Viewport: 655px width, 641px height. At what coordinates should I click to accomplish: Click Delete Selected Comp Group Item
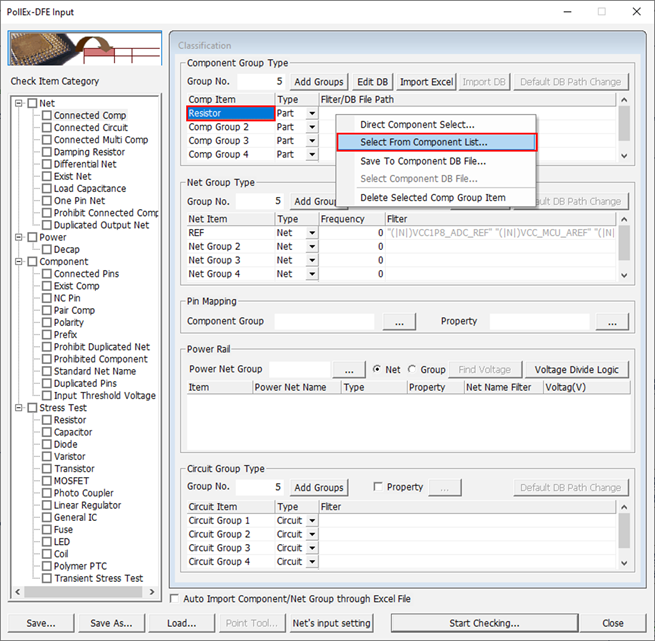click(x=432, y=198)
